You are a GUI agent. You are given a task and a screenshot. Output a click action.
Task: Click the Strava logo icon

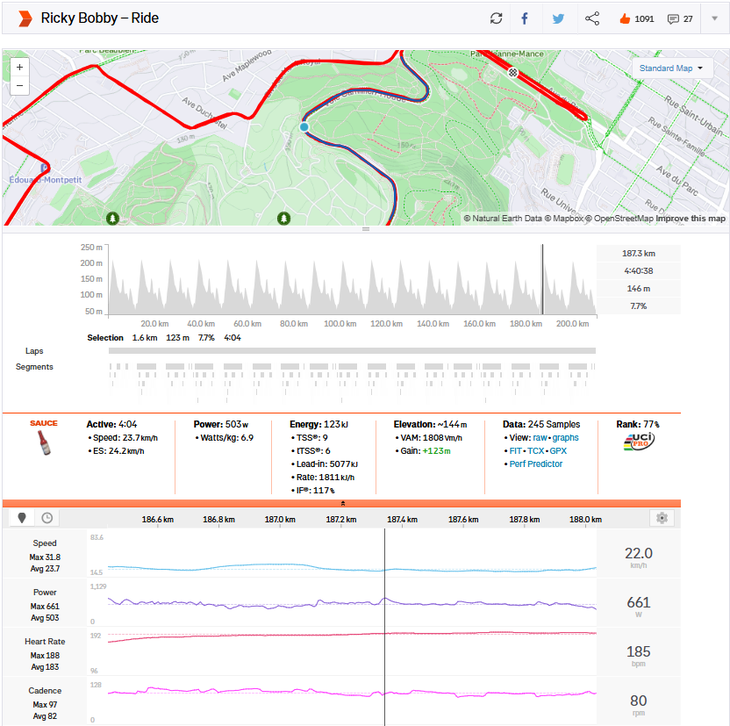(22, 18)
